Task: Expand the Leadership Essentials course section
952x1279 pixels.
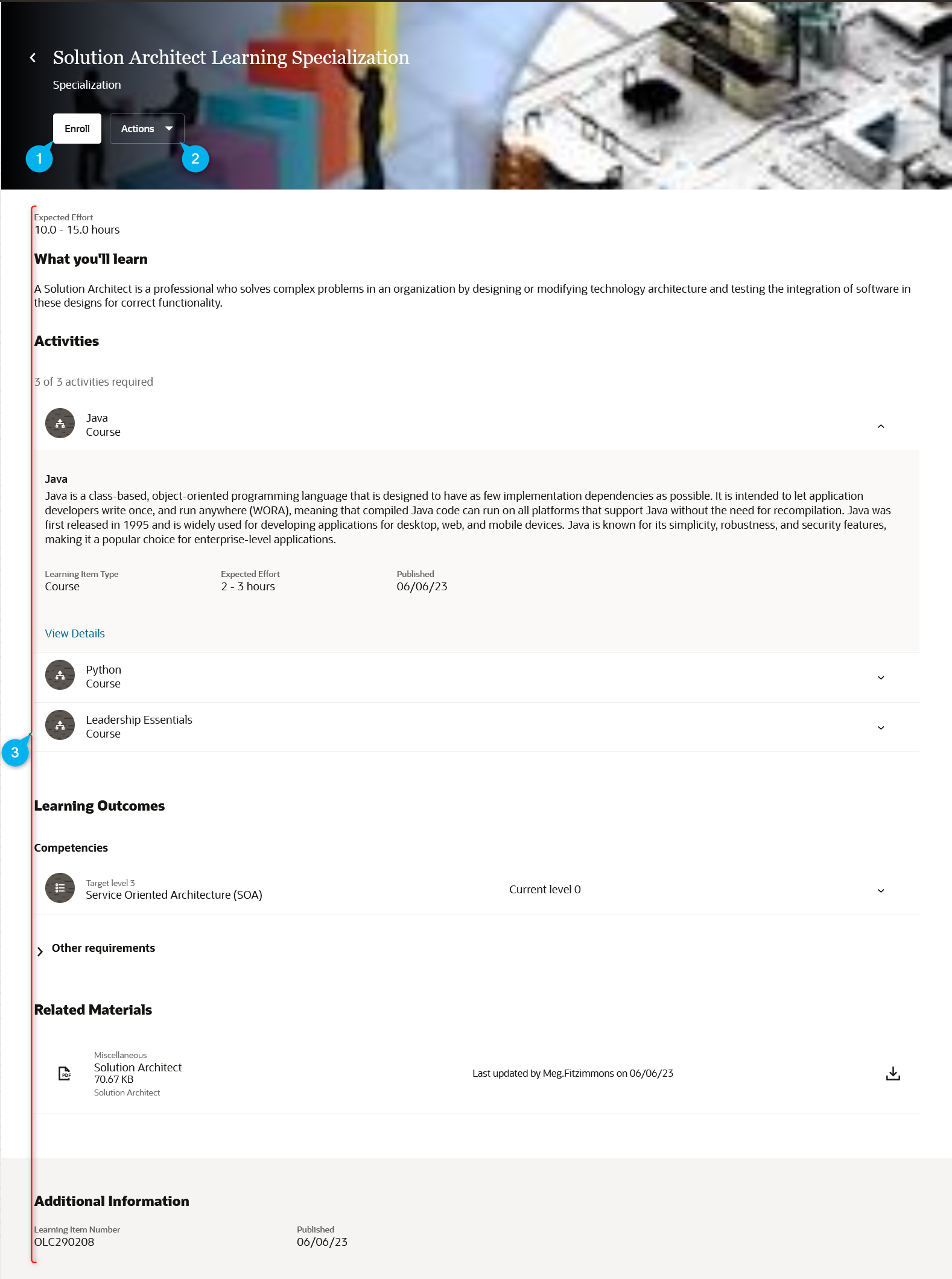Action: (881, 728)
